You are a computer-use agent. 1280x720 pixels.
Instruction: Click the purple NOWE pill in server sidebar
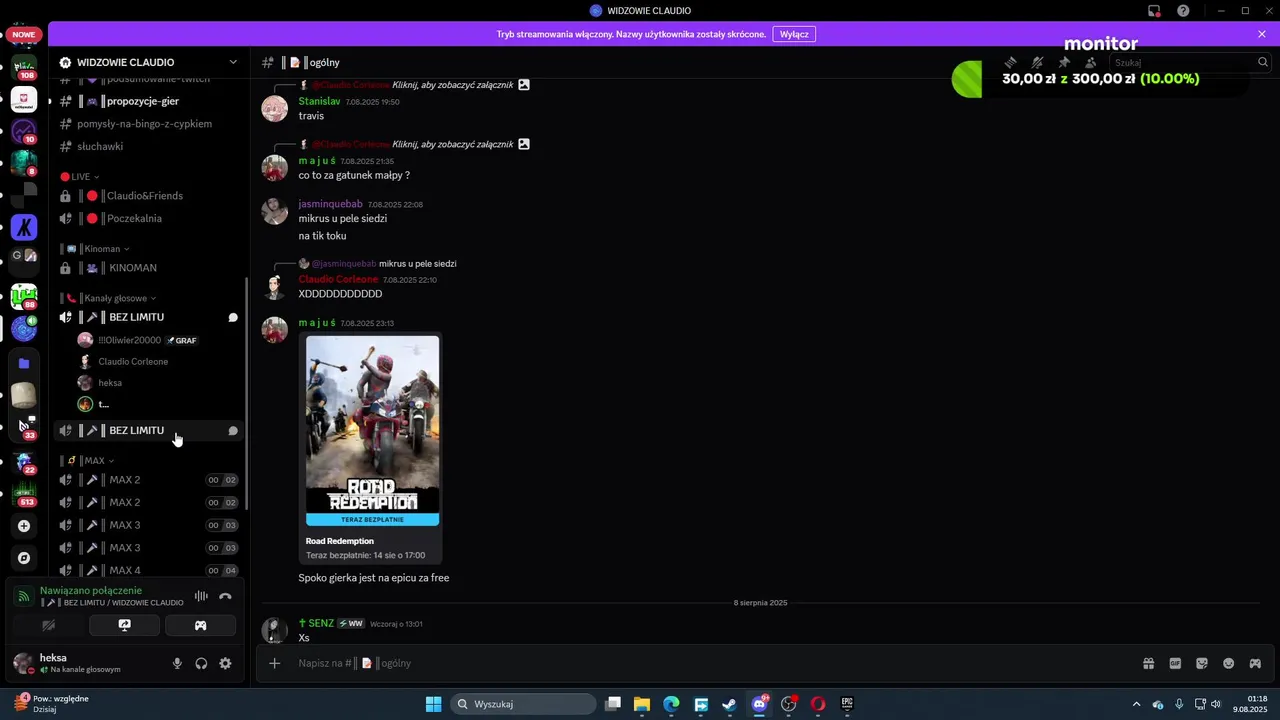(x=24, y=34)
